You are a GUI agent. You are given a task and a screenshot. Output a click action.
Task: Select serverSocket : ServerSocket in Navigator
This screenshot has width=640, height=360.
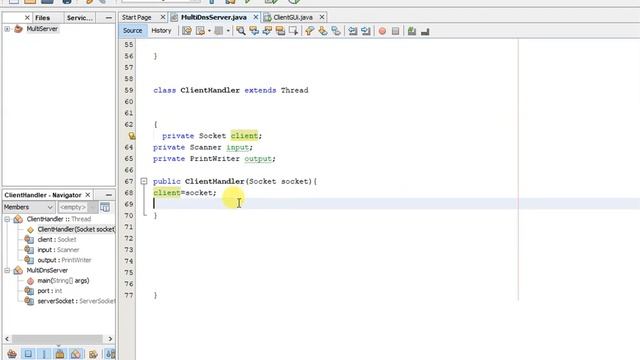point(76,301)
